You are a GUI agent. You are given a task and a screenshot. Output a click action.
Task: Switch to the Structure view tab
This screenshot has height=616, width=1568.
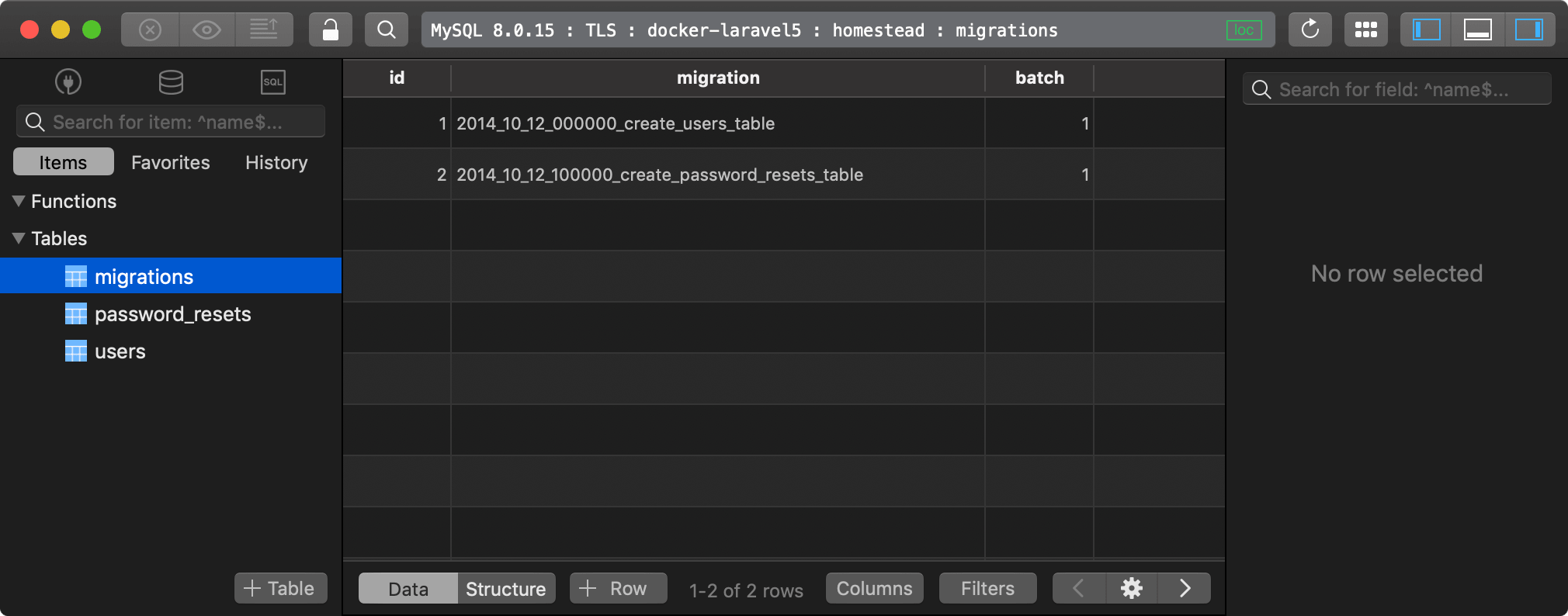pyautogui.click(x=506, y=589)
